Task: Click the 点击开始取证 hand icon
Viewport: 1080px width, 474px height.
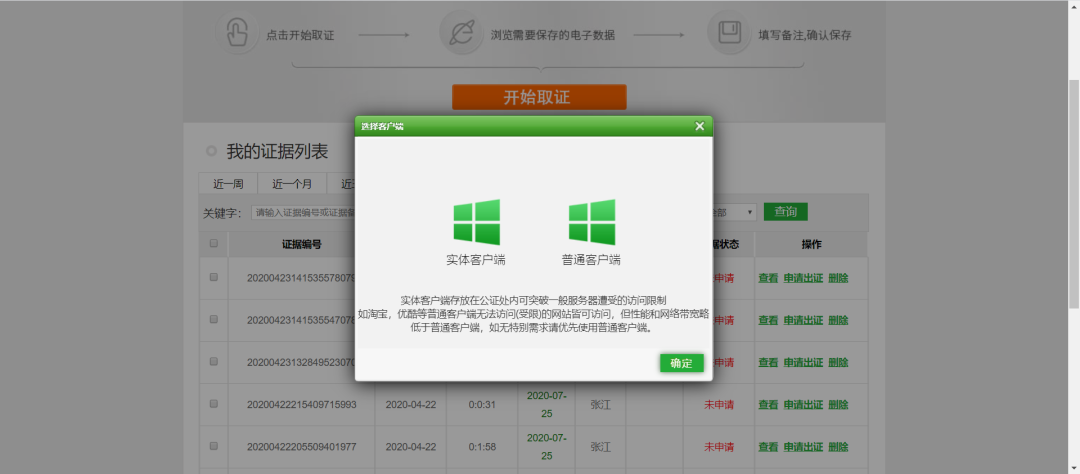Action: [237, 33]
